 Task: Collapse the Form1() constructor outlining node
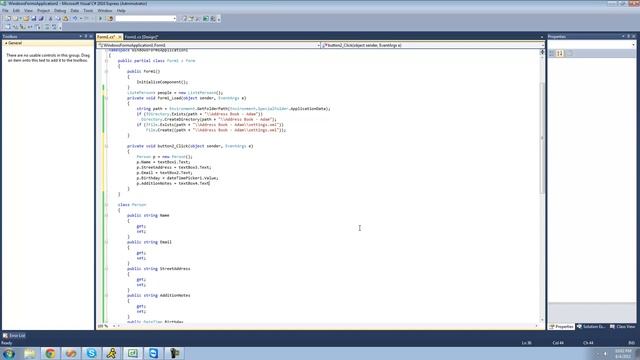click(107, 71)
